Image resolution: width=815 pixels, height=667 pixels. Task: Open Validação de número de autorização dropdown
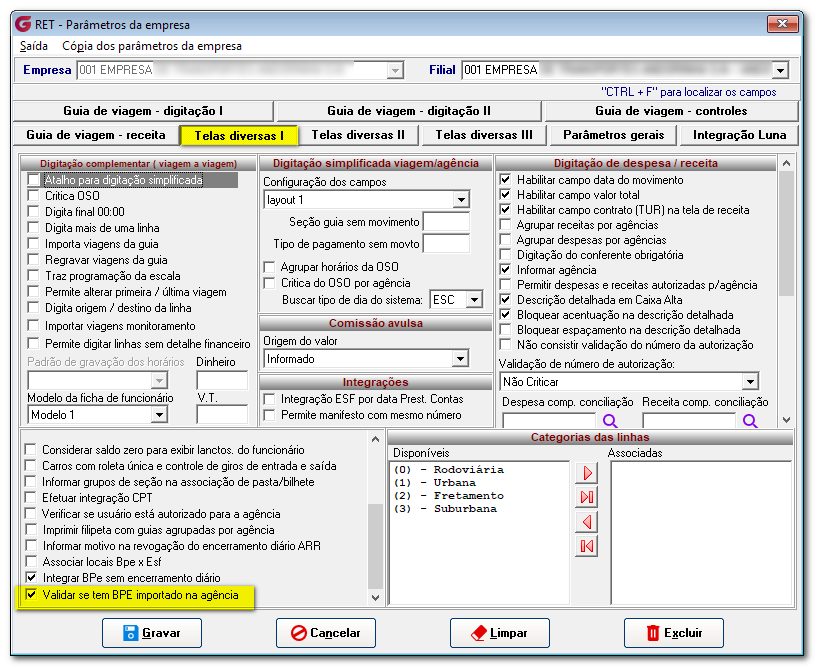pyautogui.click(x=750, y=382)
